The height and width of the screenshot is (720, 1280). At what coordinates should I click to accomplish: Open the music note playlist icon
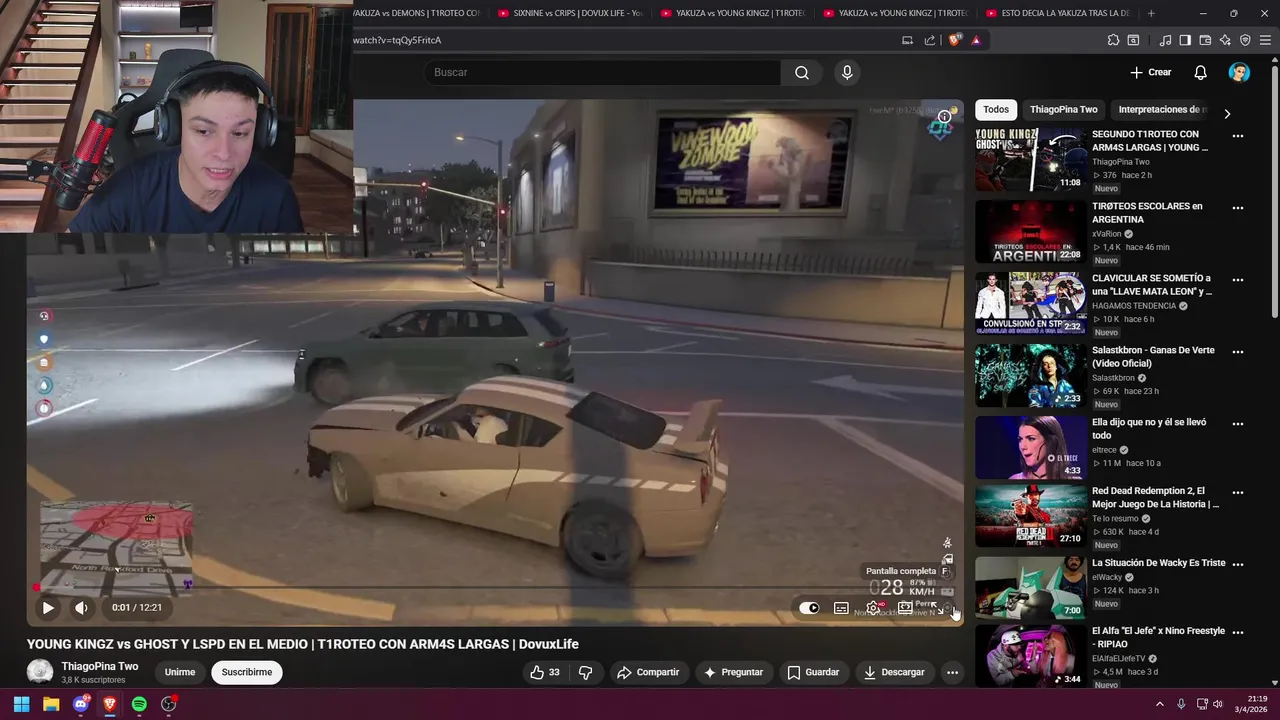[x=1165, y=40]
